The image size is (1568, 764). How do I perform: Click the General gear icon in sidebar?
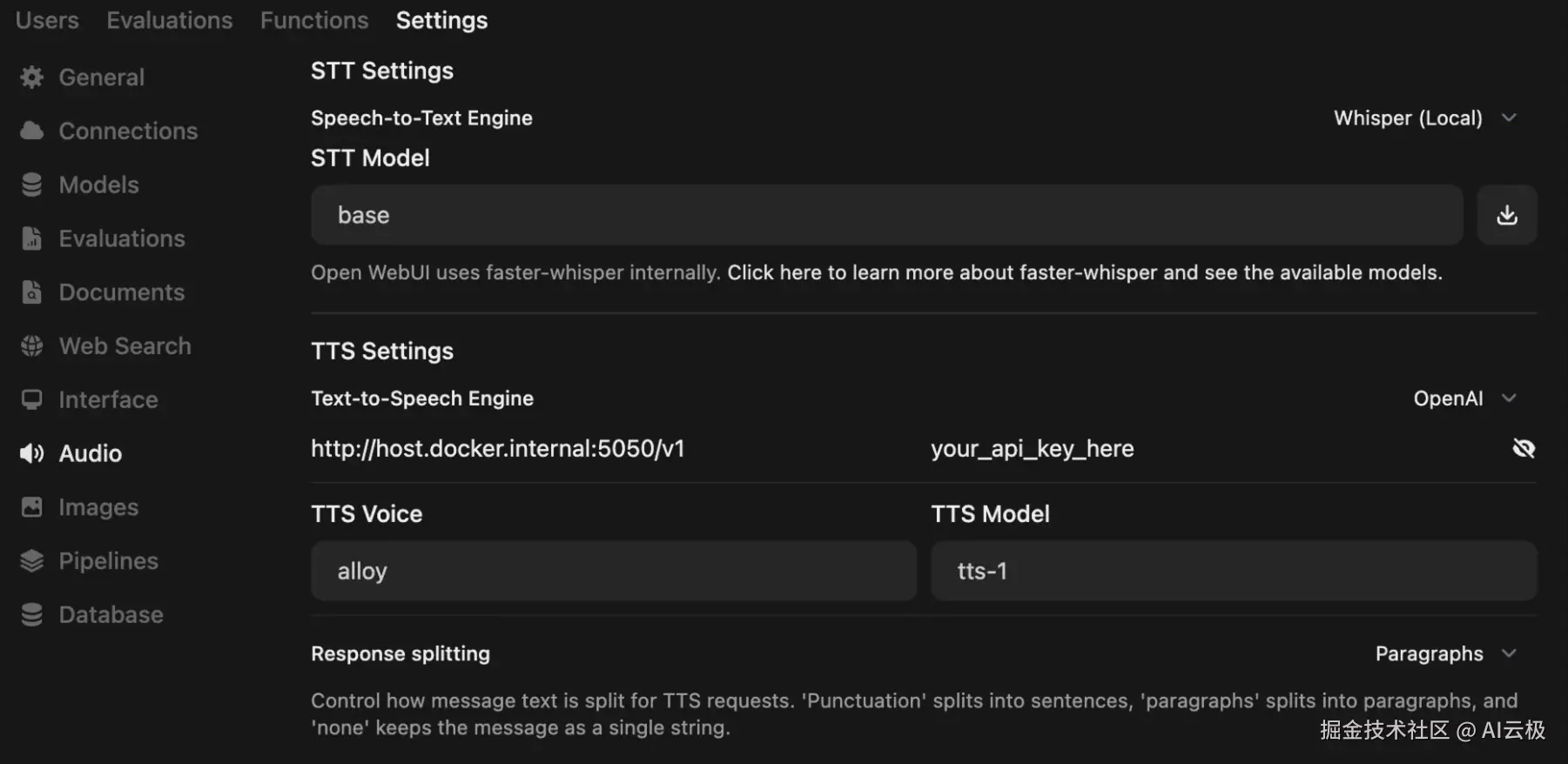(x=32, y=77)
